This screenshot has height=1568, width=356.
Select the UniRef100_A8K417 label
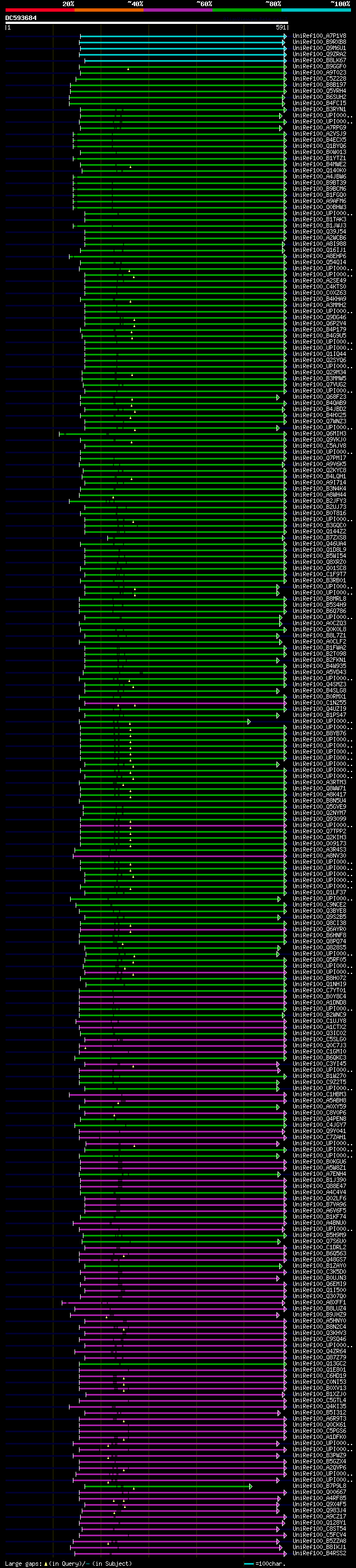[319, 794]
